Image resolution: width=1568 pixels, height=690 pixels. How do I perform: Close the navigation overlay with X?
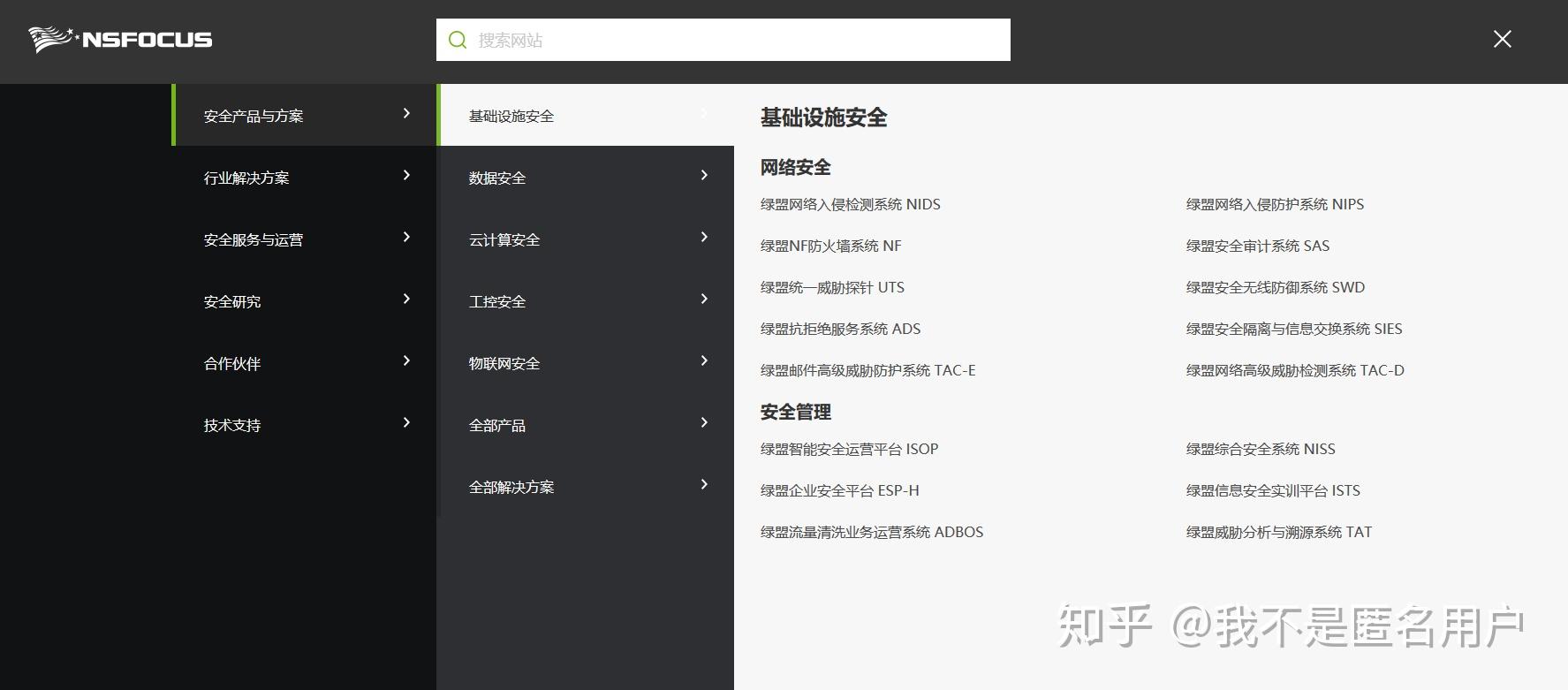(x=1502, y=39)
